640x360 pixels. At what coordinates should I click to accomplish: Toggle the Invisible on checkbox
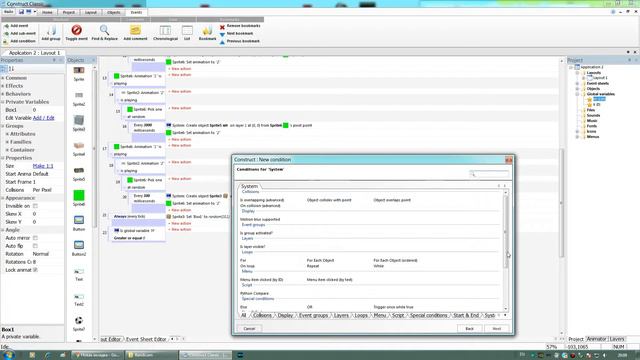coord(35,206)
